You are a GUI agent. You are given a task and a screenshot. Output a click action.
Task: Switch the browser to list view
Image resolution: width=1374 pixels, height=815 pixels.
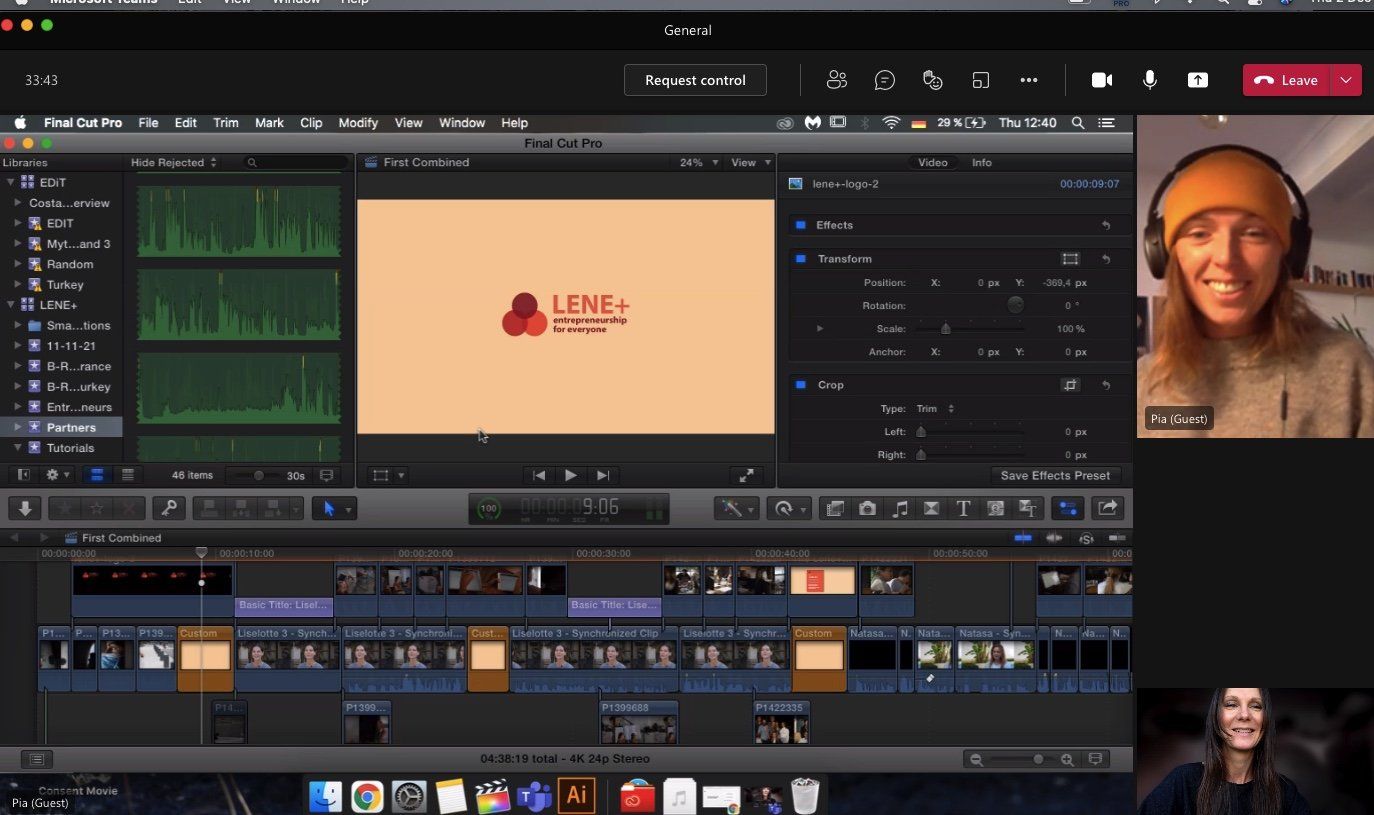click(128, 475)
